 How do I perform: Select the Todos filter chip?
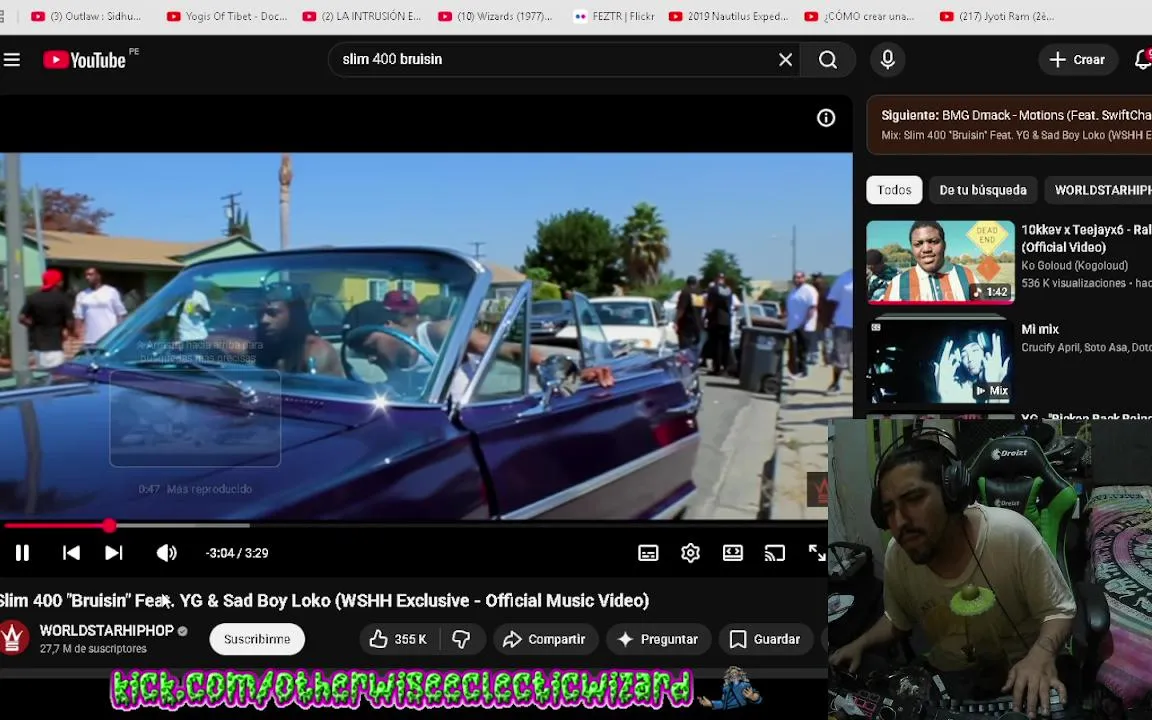pyautogui.click(x=894, y=190)
